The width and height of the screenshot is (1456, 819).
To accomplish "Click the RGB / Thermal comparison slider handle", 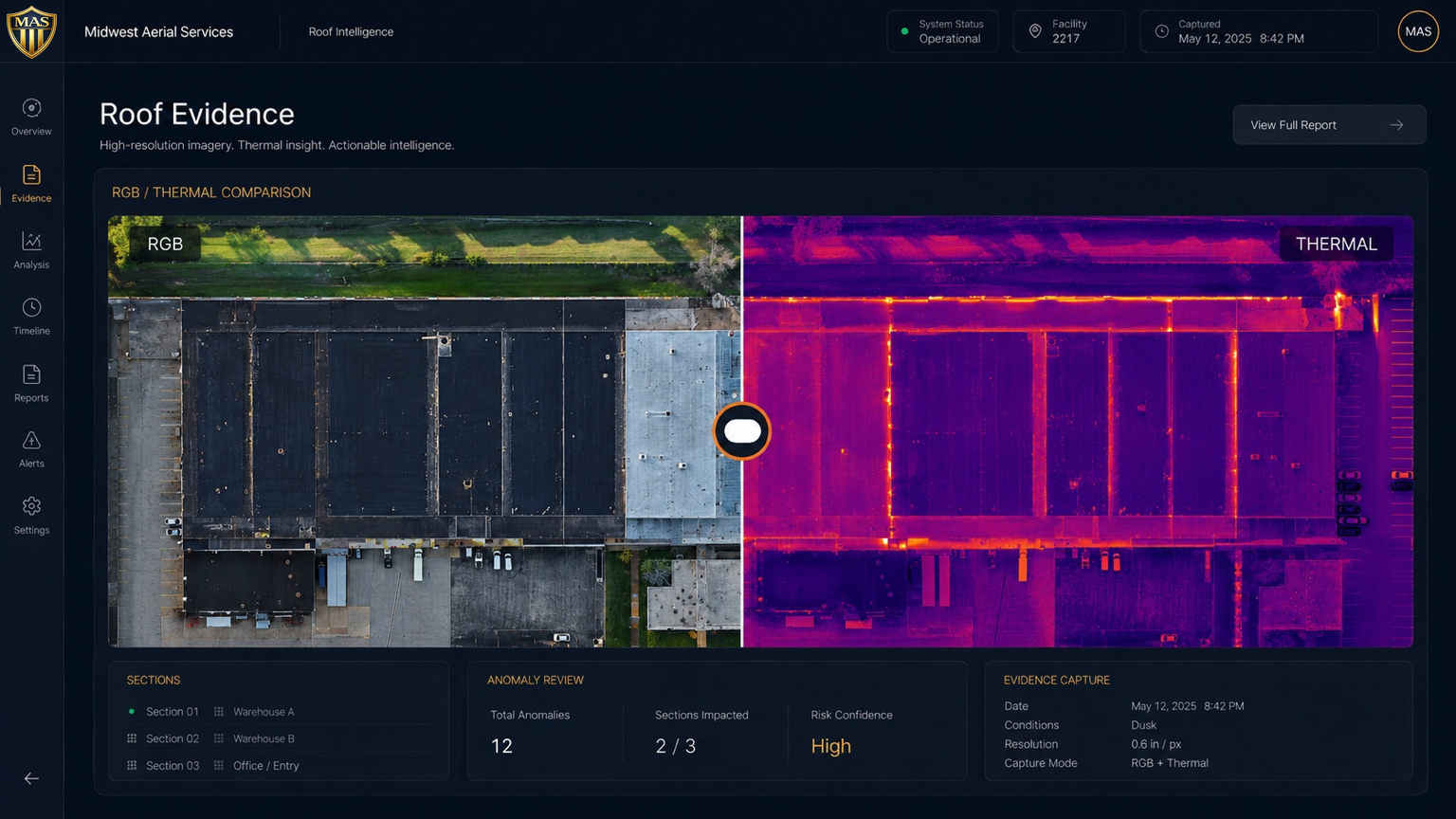I will pyautogui.click(x=742, y=431).
